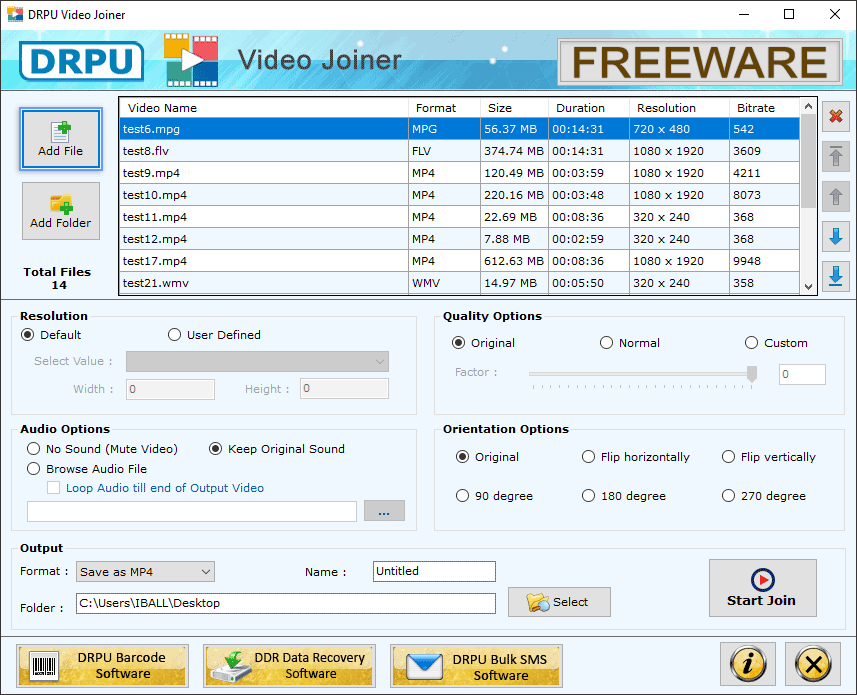Select the test9.mp4 row
This screenshot has width=857, height=695.
coord(460,173)
